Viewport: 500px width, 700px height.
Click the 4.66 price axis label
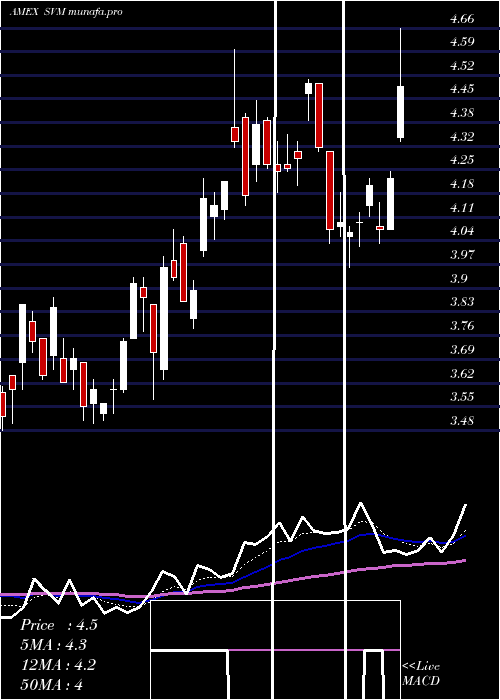[x=462, y=19]
